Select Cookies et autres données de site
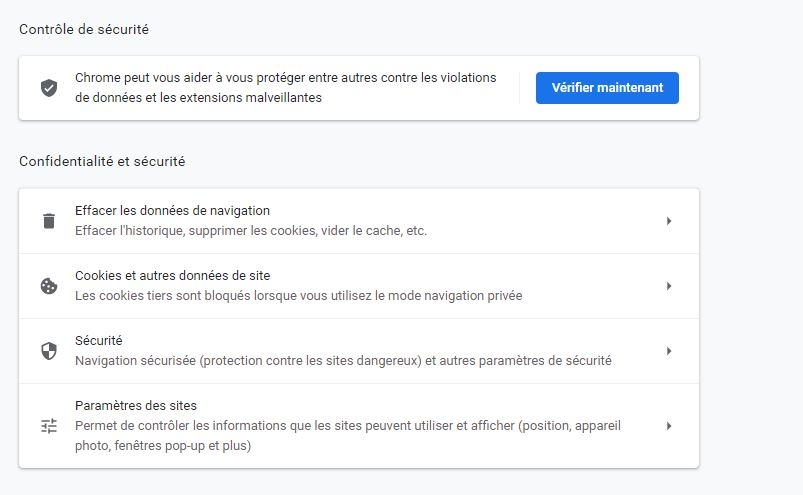 tap(173, 276)
